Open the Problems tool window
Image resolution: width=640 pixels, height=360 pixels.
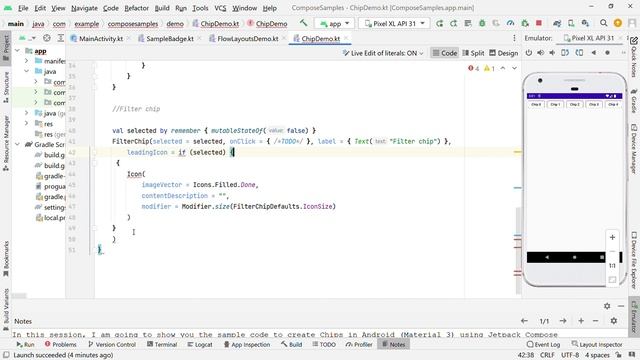tap(60, 344)
